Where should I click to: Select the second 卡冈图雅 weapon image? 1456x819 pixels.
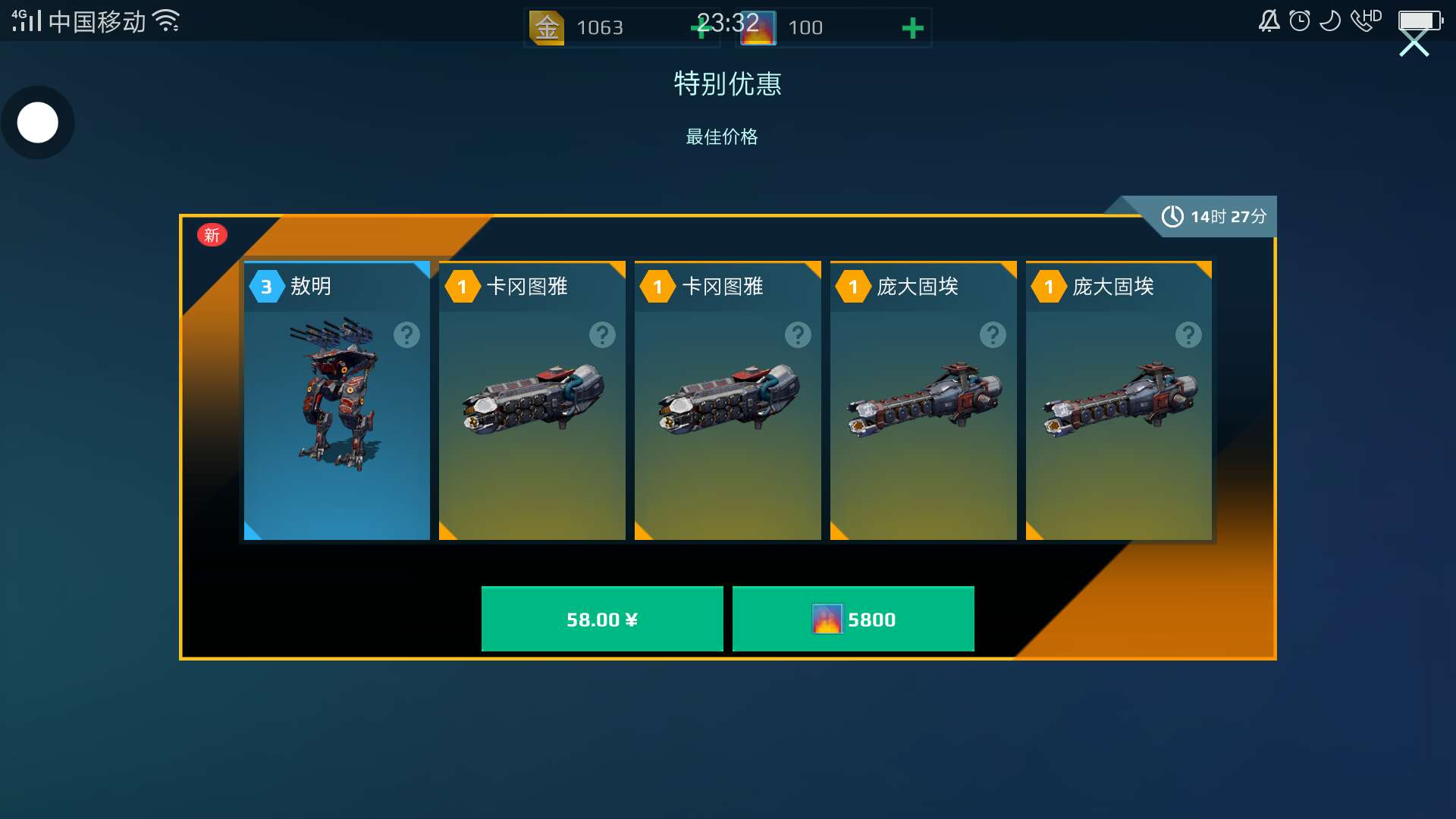pyautogui.click(x=728, y=398)
